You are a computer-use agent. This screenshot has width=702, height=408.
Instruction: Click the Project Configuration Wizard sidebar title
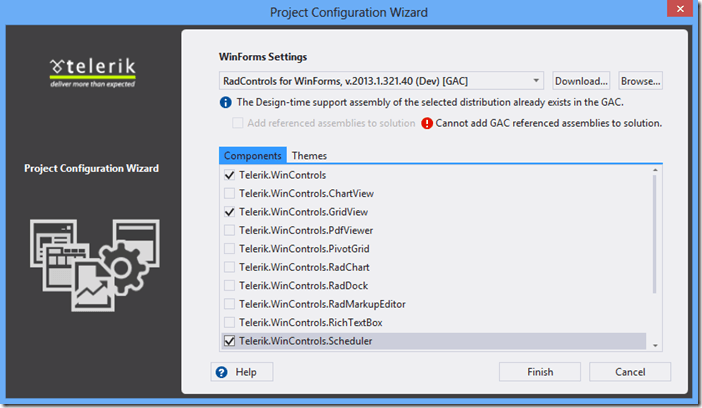(91, 168)
